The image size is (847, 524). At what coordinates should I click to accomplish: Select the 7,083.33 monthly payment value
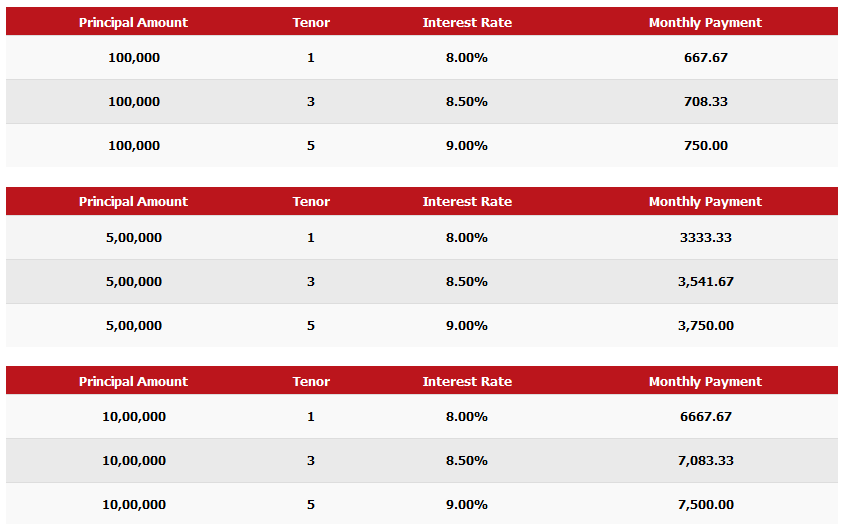coord(705,461)
